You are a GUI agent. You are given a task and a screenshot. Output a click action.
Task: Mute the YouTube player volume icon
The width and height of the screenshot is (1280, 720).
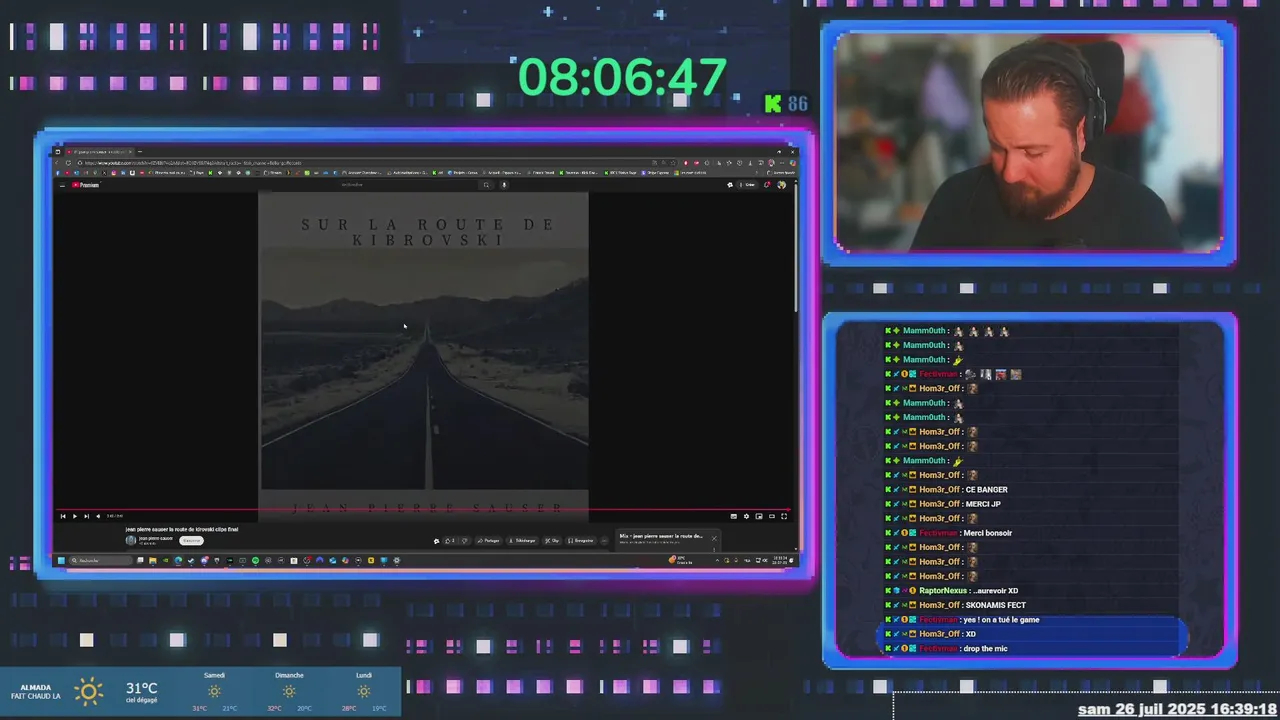98,516
